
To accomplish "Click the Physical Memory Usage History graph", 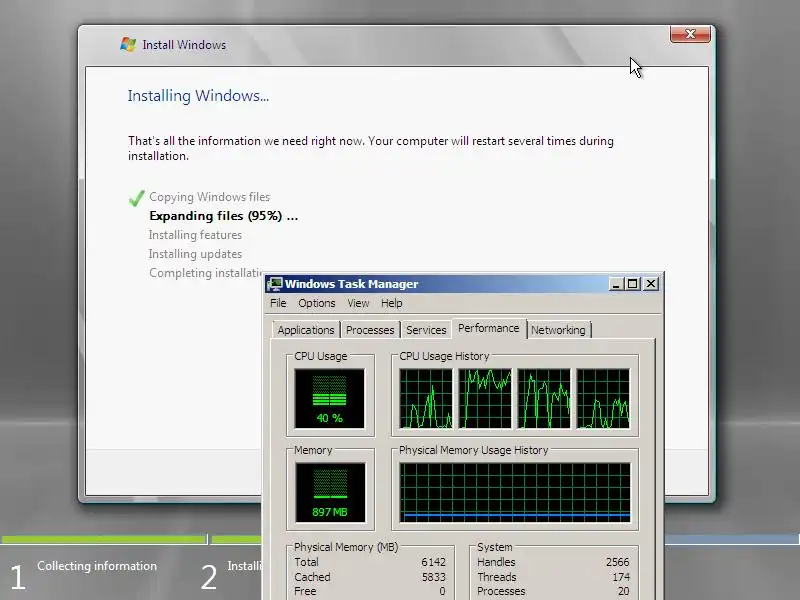I will click(x=515, y=493).
